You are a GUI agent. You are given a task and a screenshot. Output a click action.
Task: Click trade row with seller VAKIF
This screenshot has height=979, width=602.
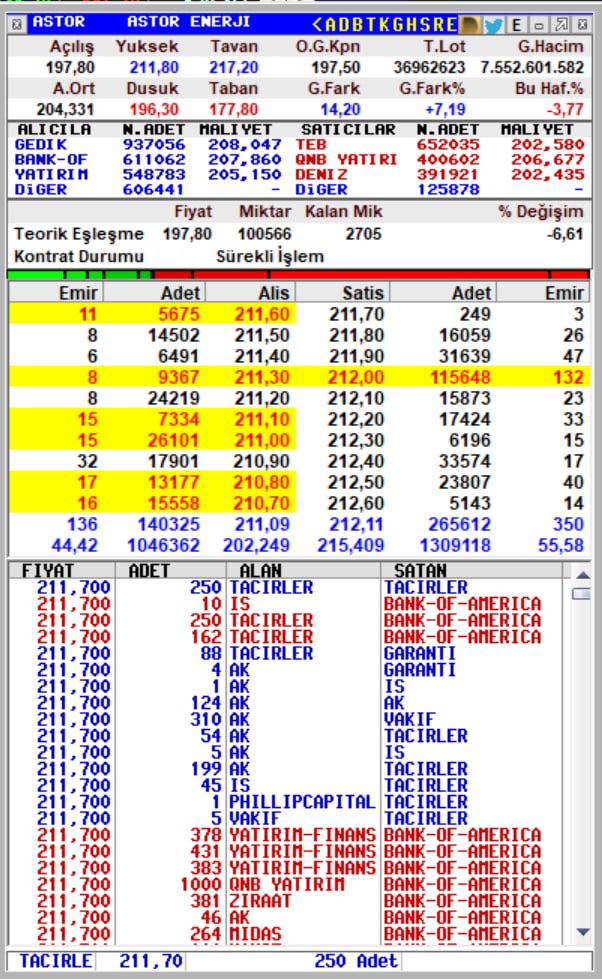287,719
